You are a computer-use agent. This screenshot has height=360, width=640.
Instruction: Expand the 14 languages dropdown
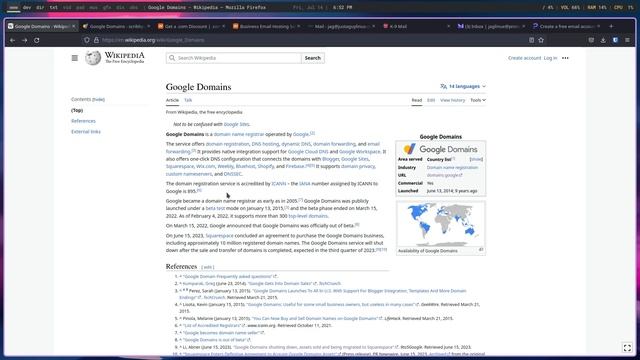(x=463, y=87)
